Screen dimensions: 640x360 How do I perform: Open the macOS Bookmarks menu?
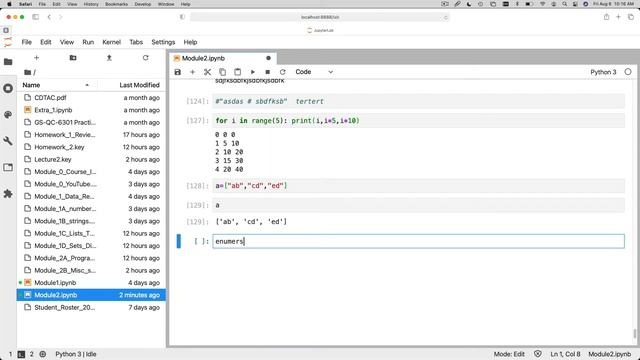(116, 4)
